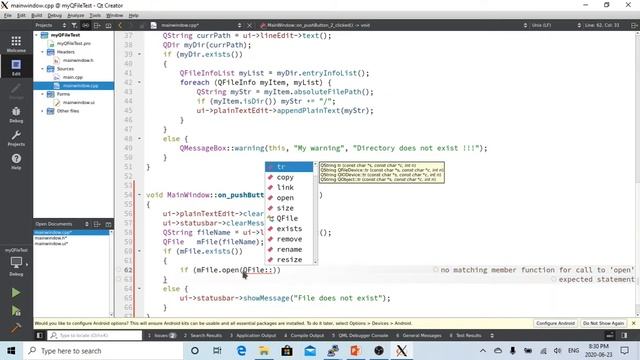640x360 pixels.
Task: Open the Analyze menu
Action: [76, 15]
